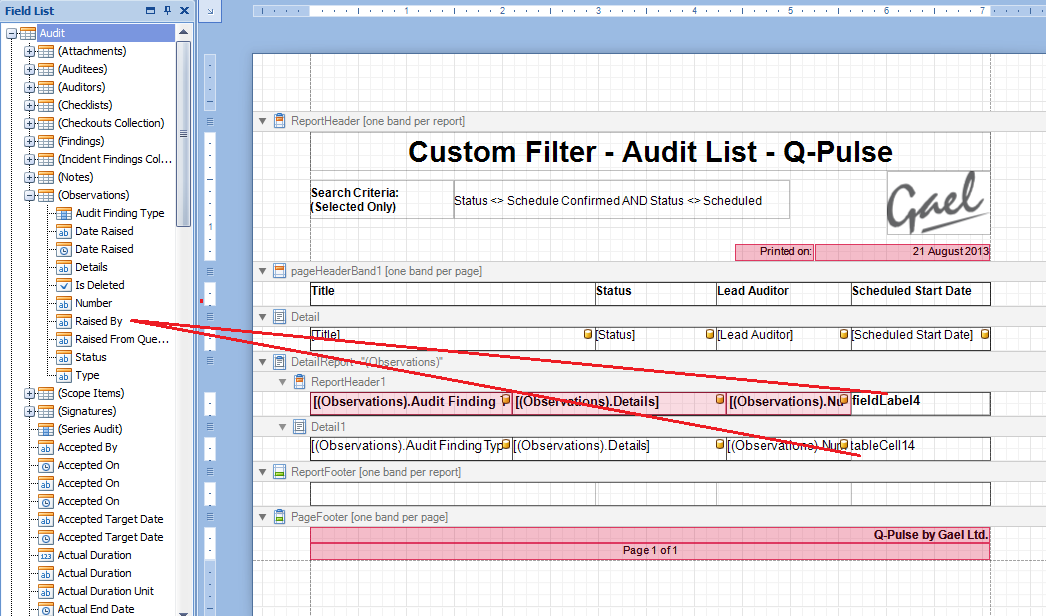
Task: Collapse the (Observations) node
Action: 29,196
